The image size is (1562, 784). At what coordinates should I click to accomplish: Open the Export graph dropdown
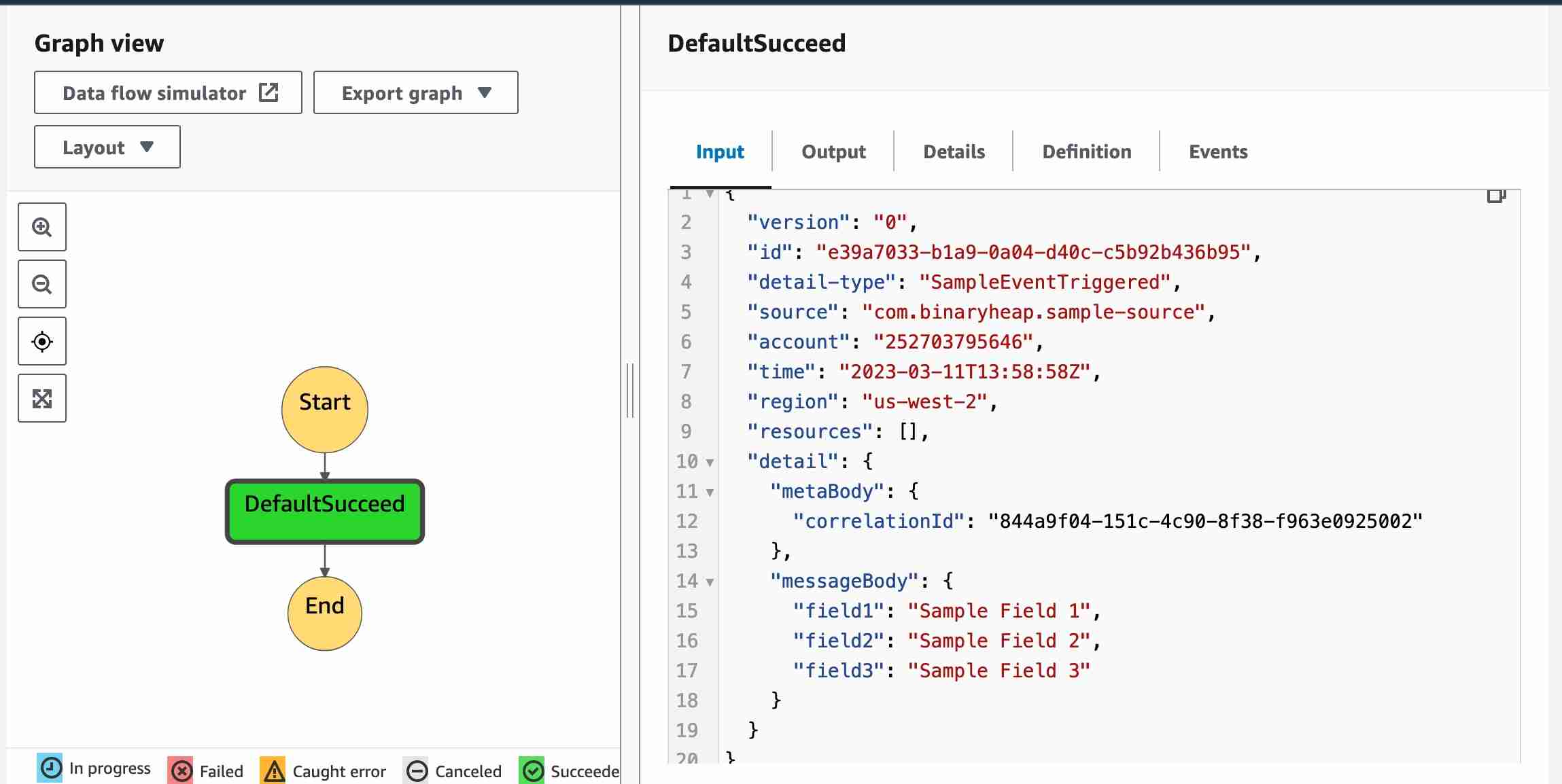[x=415, y=92]
